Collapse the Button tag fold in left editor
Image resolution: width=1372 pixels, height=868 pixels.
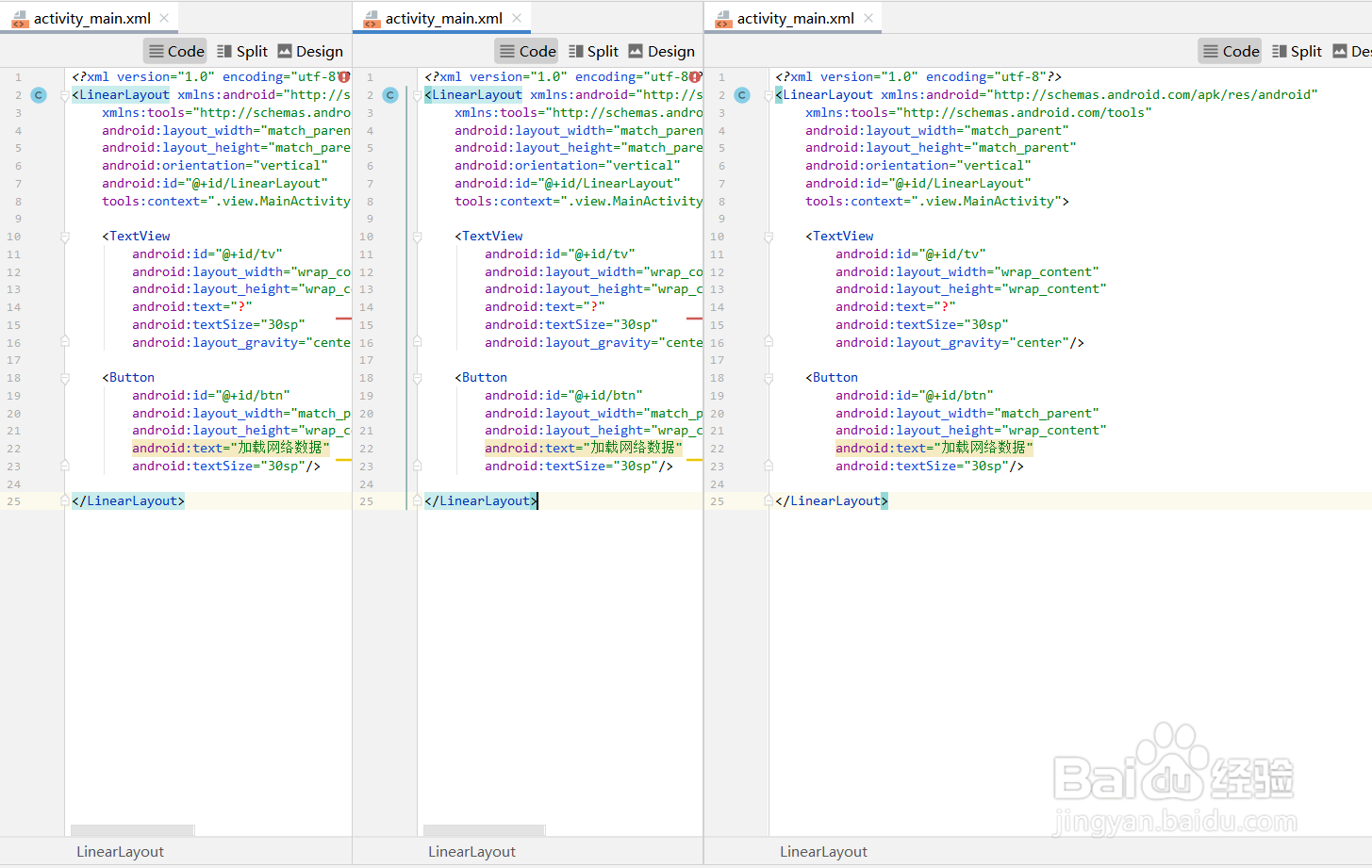pos(65,378)
